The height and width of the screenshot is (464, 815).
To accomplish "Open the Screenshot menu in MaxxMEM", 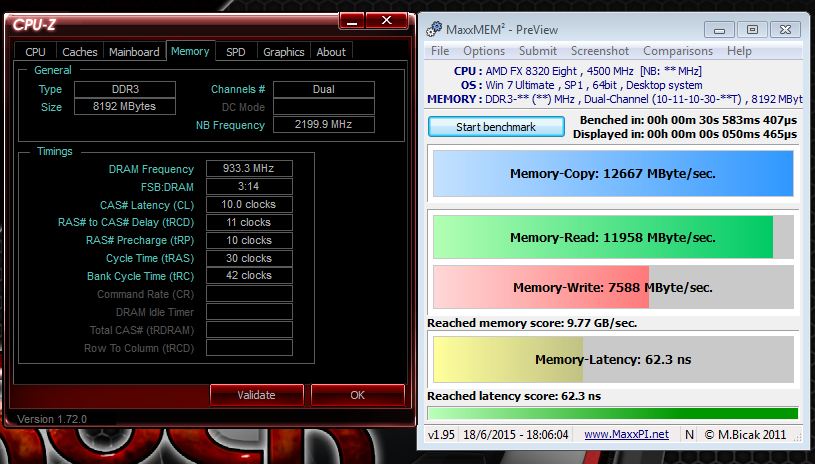I will (600, 51).
